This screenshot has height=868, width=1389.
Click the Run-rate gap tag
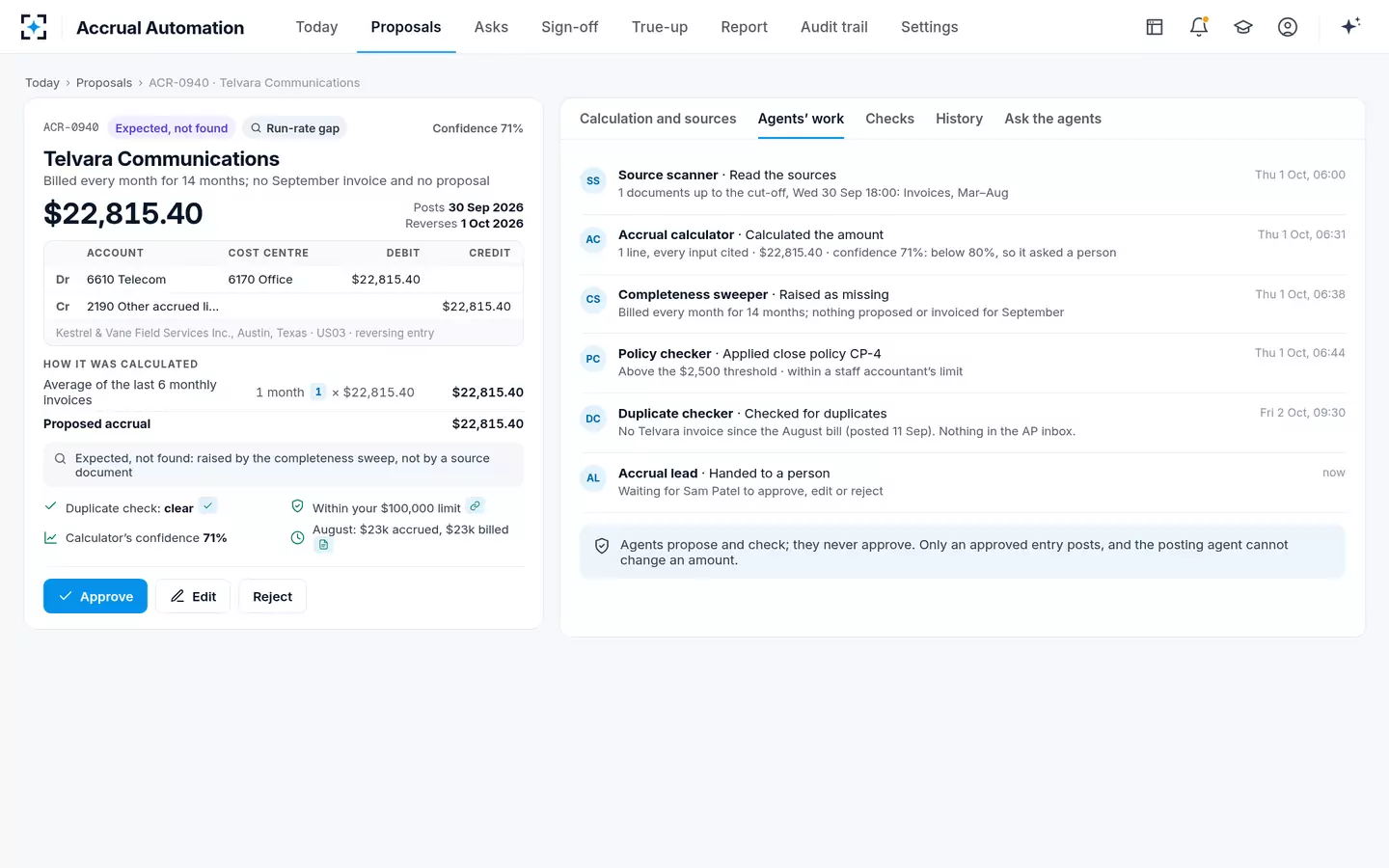(x=294, y=128)
